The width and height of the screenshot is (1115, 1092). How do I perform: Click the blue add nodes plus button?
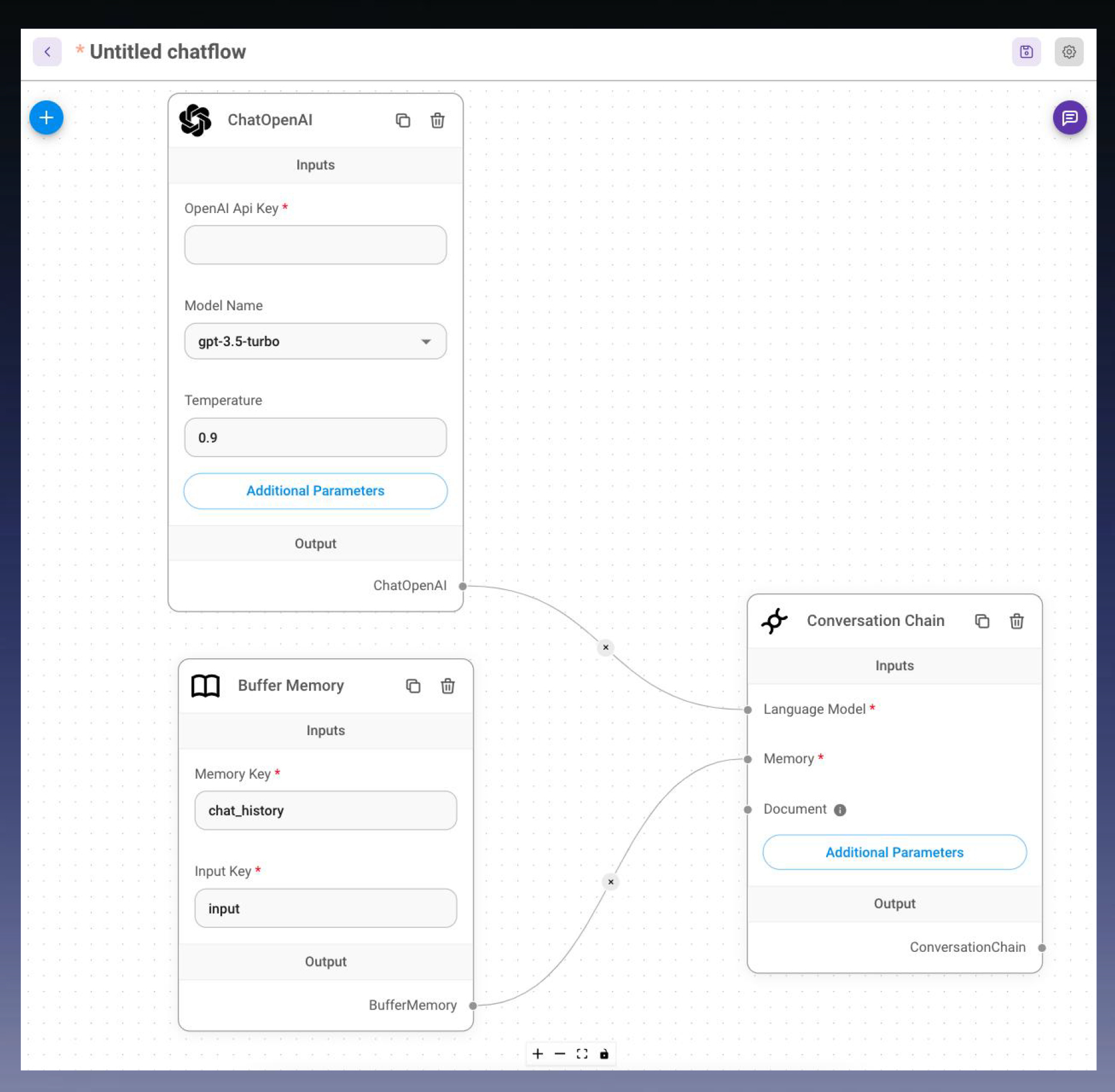46,118
